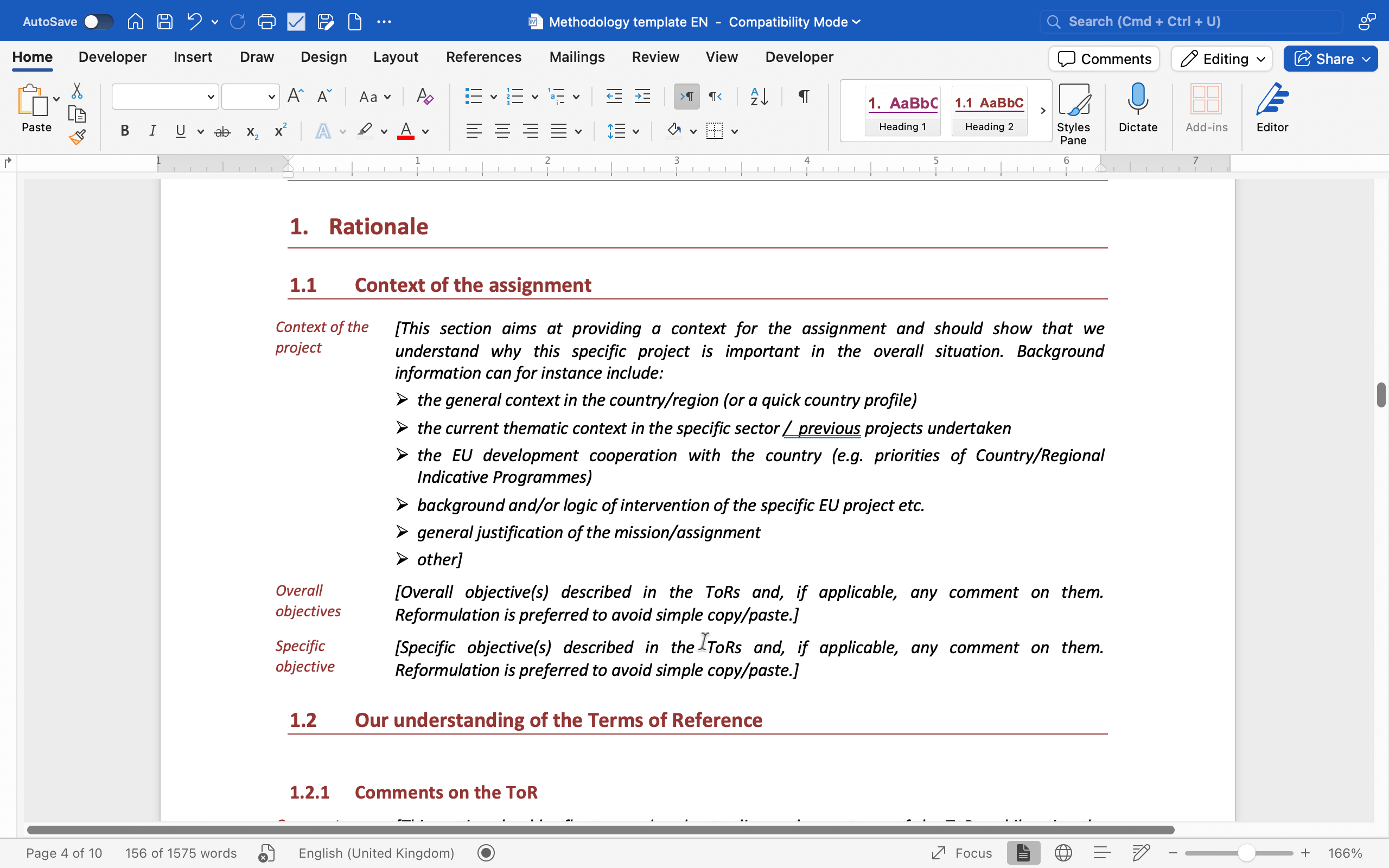Open the Design tab
The width and height of the screenshot is (1389, 868).
coord(324,57)
